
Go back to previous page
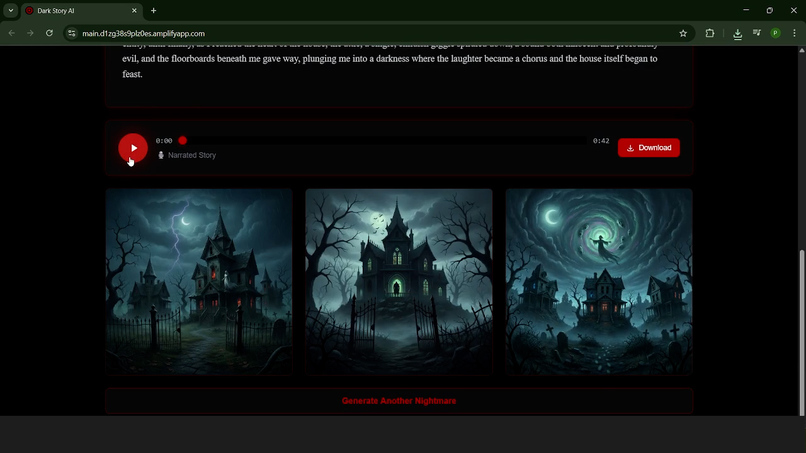pos(11,33)
